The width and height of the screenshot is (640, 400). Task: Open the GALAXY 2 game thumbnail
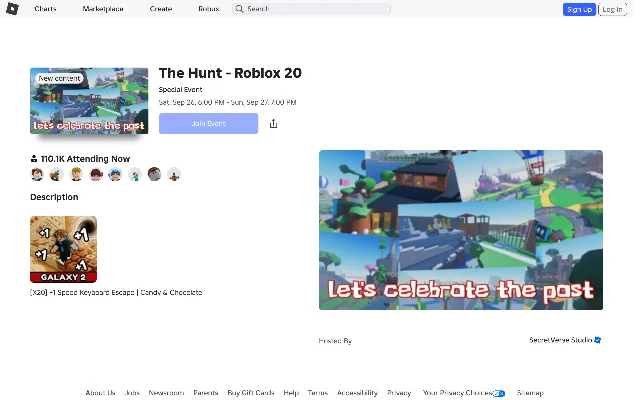click(63, 249)
